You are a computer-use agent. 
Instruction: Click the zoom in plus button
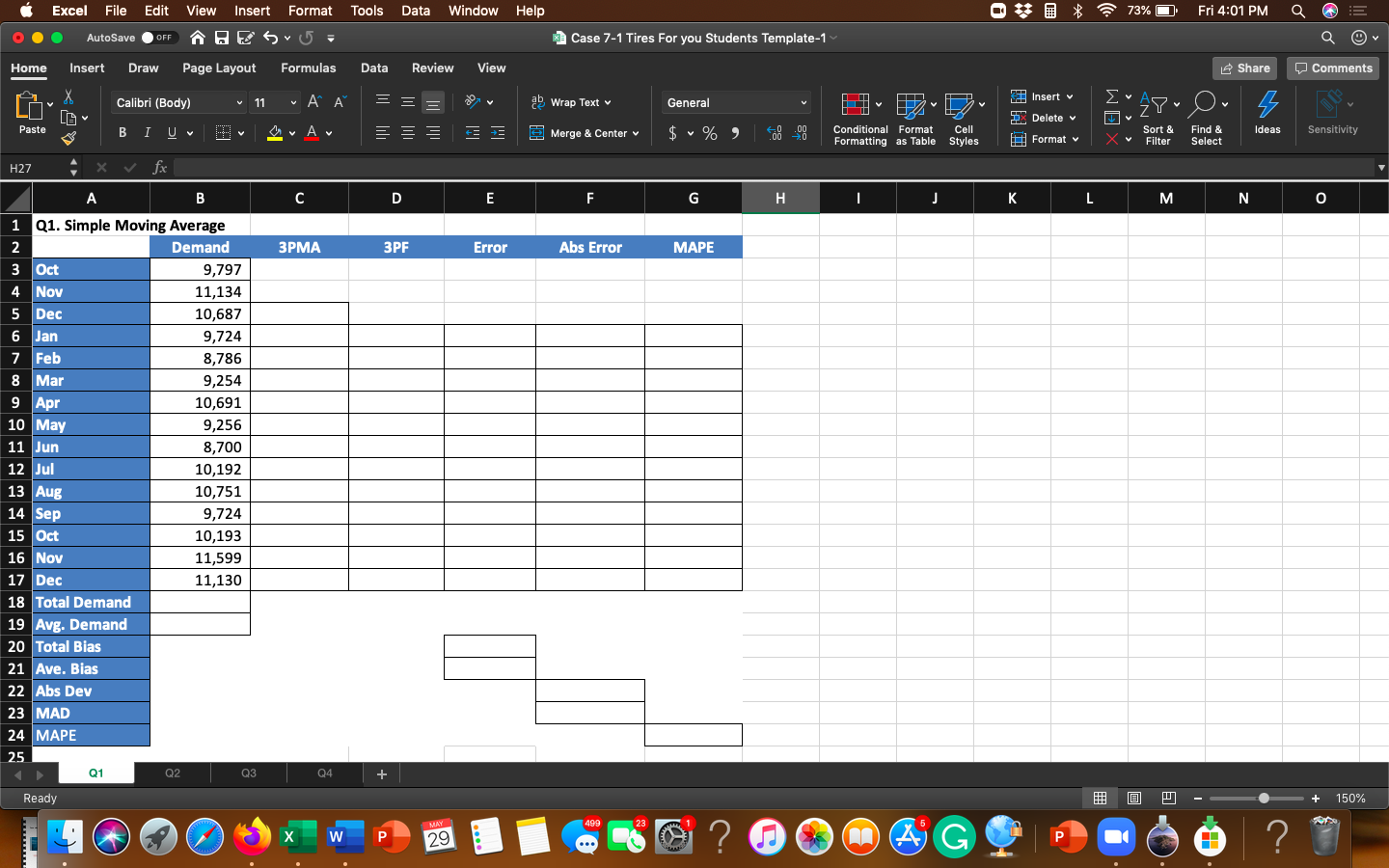click(x=1316, y=799)
